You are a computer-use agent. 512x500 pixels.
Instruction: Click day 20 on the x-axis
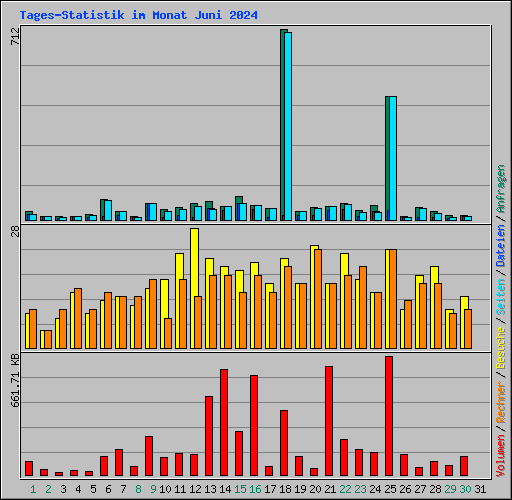(x=315, y=489)
